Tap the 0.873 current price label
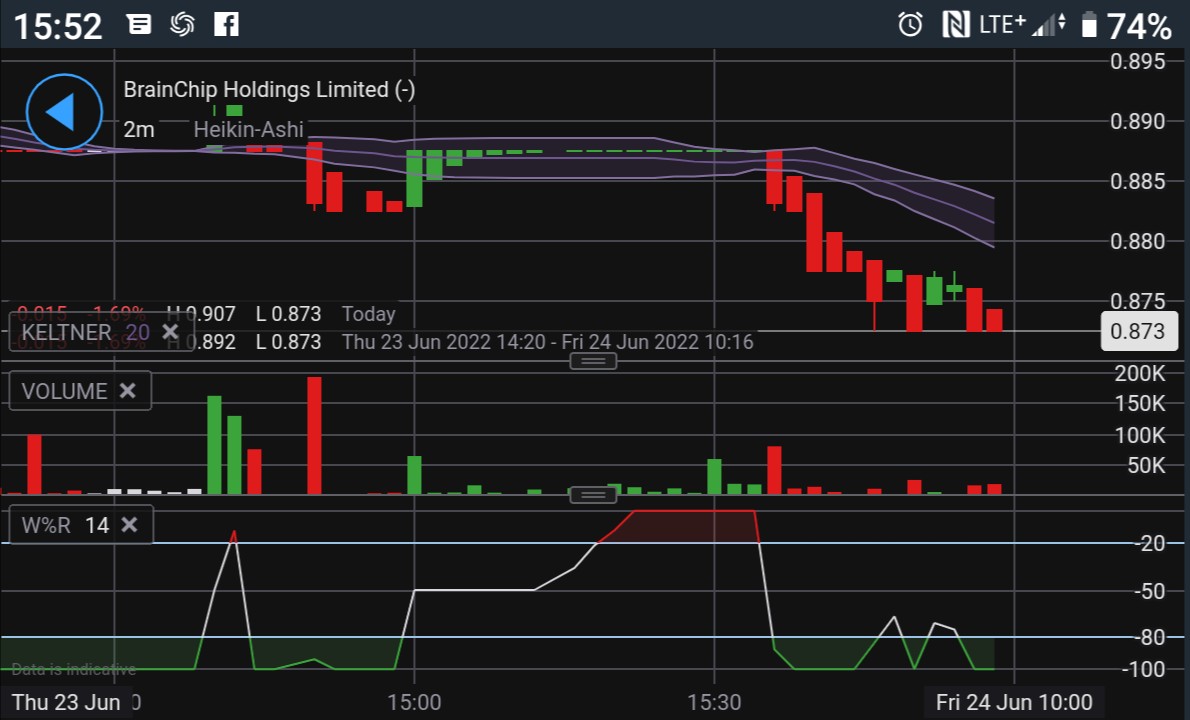Image resolution: width=1190 pixels, height=720 pixels. pyautogui.click(x=1139, y=331)
